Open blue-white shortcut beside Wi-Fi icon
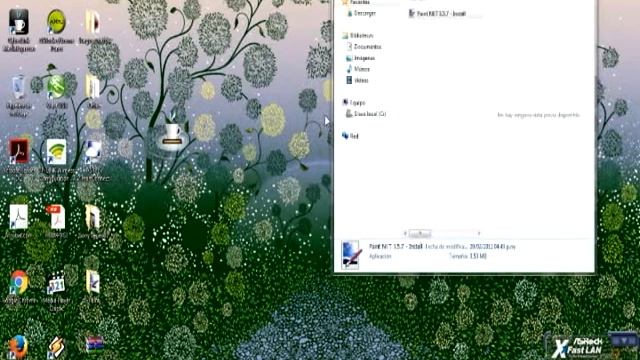 [x=93, y=151]
